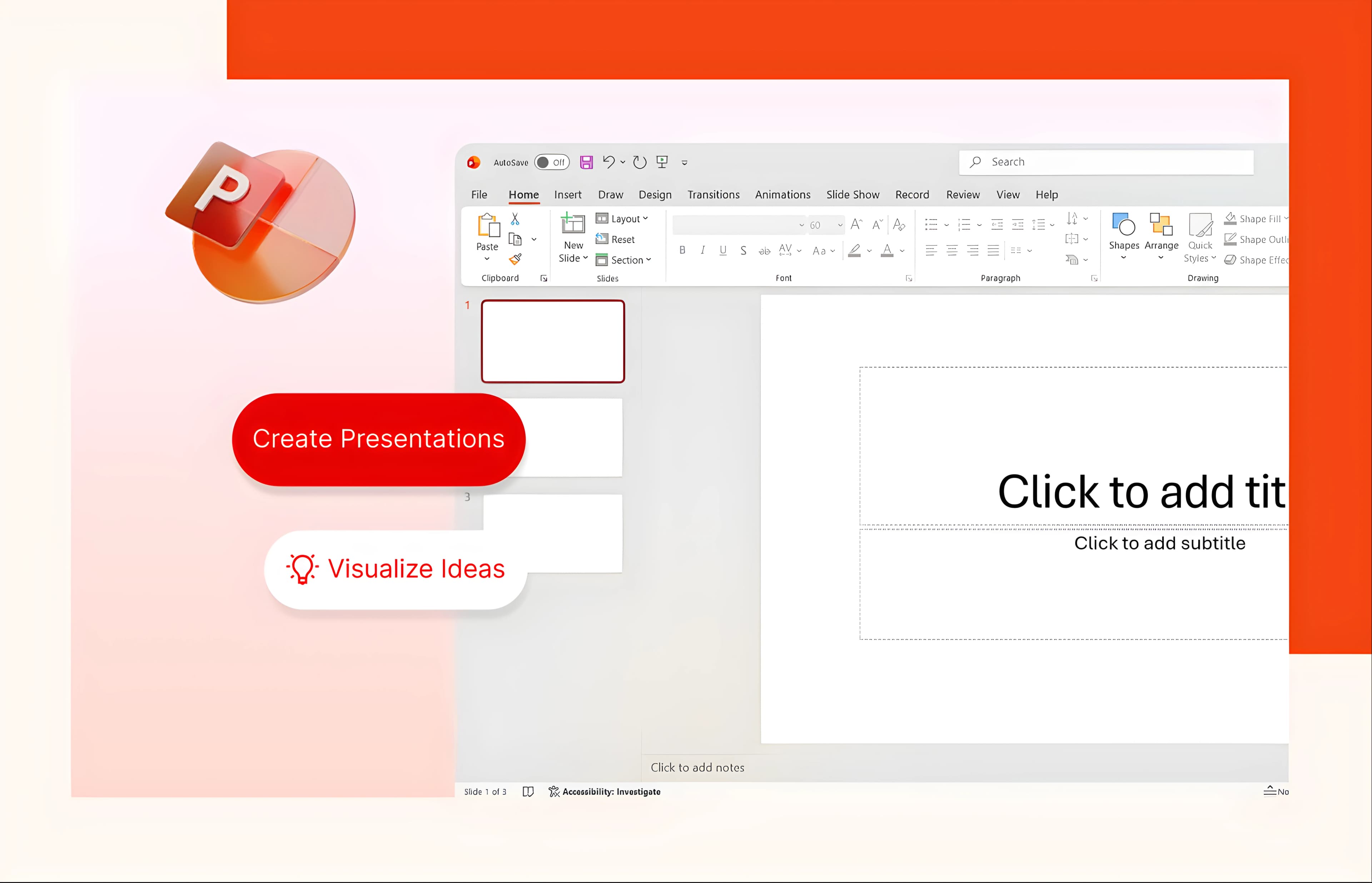1372x883 pixels.
Task: Switch to the Design tab
Action: point(655,194)
